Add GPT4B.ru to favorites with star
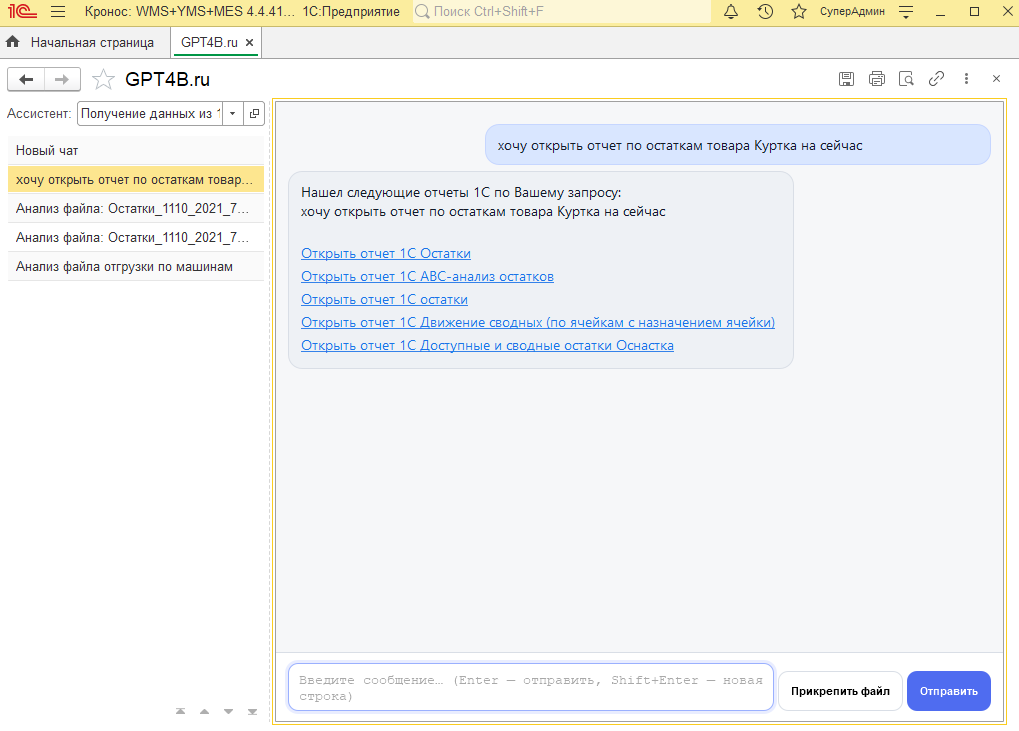The image size is (1019, 731). click(x=103, y=80)
